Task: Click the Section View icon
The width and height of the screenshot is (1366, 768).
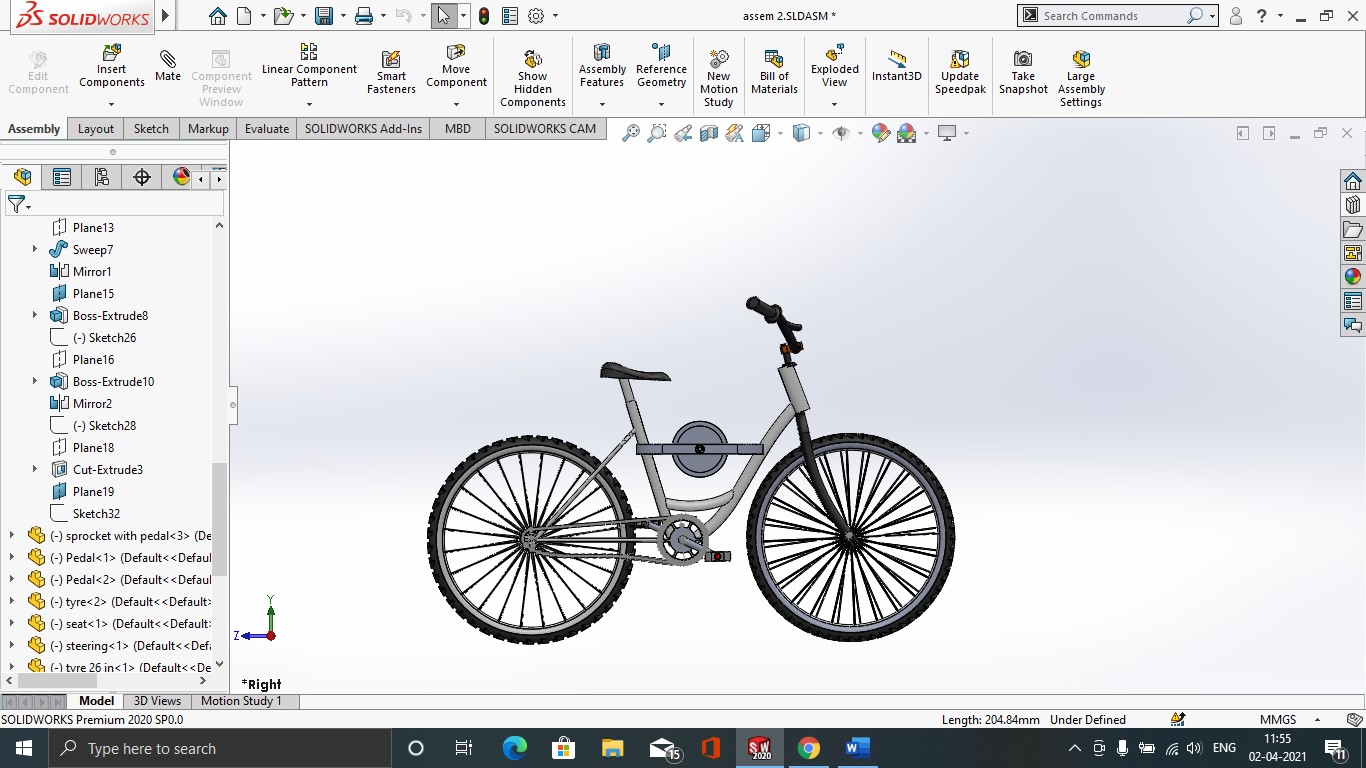Action: (709, 133)
